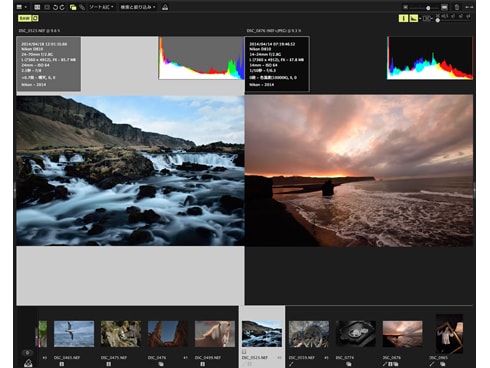The height and width of the screenshot is (368, 490).
Task: Click the right edge panel expand handle
Action: (475, 190)
